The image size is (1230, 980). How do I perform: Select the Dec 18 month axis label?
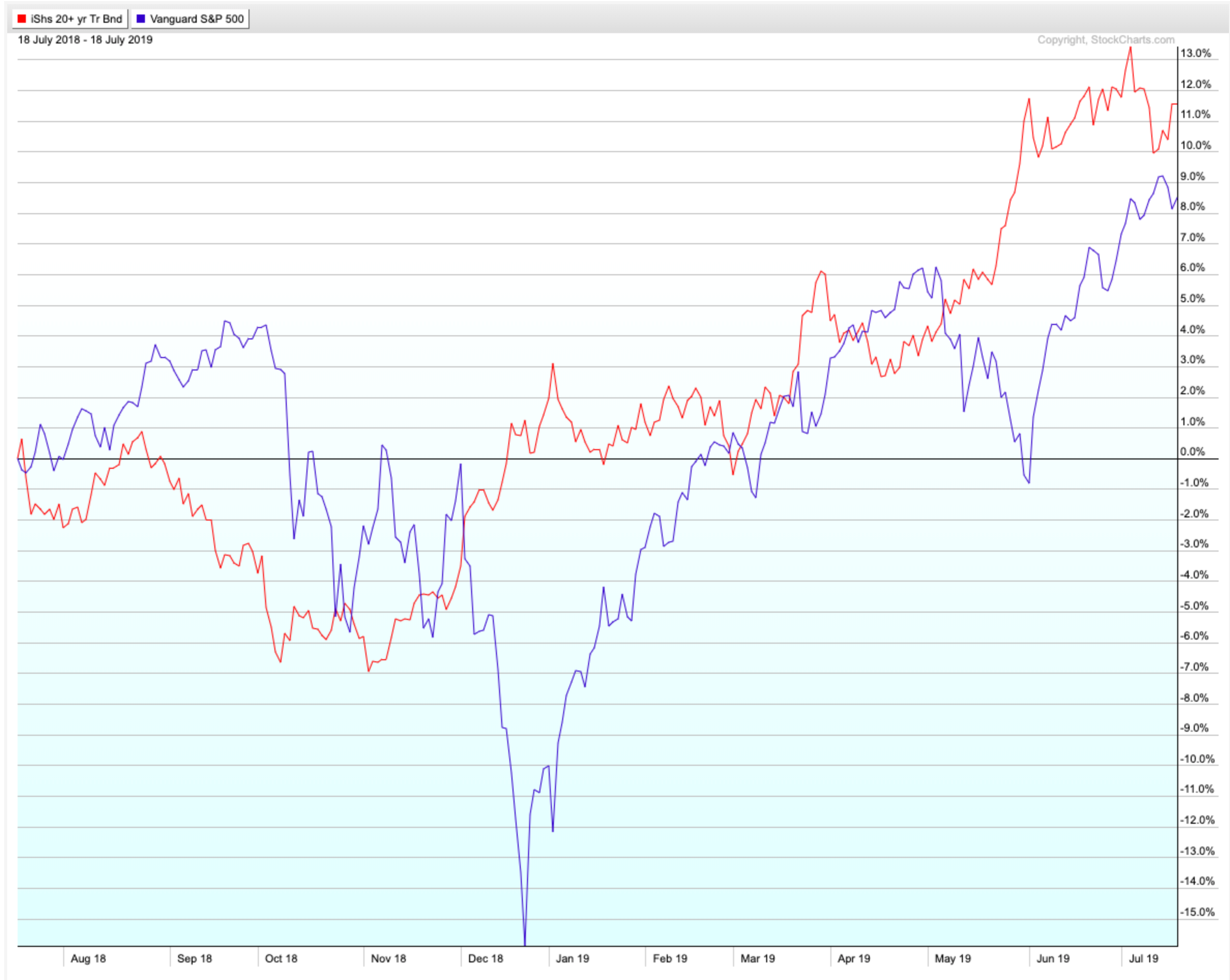(485, 958)
